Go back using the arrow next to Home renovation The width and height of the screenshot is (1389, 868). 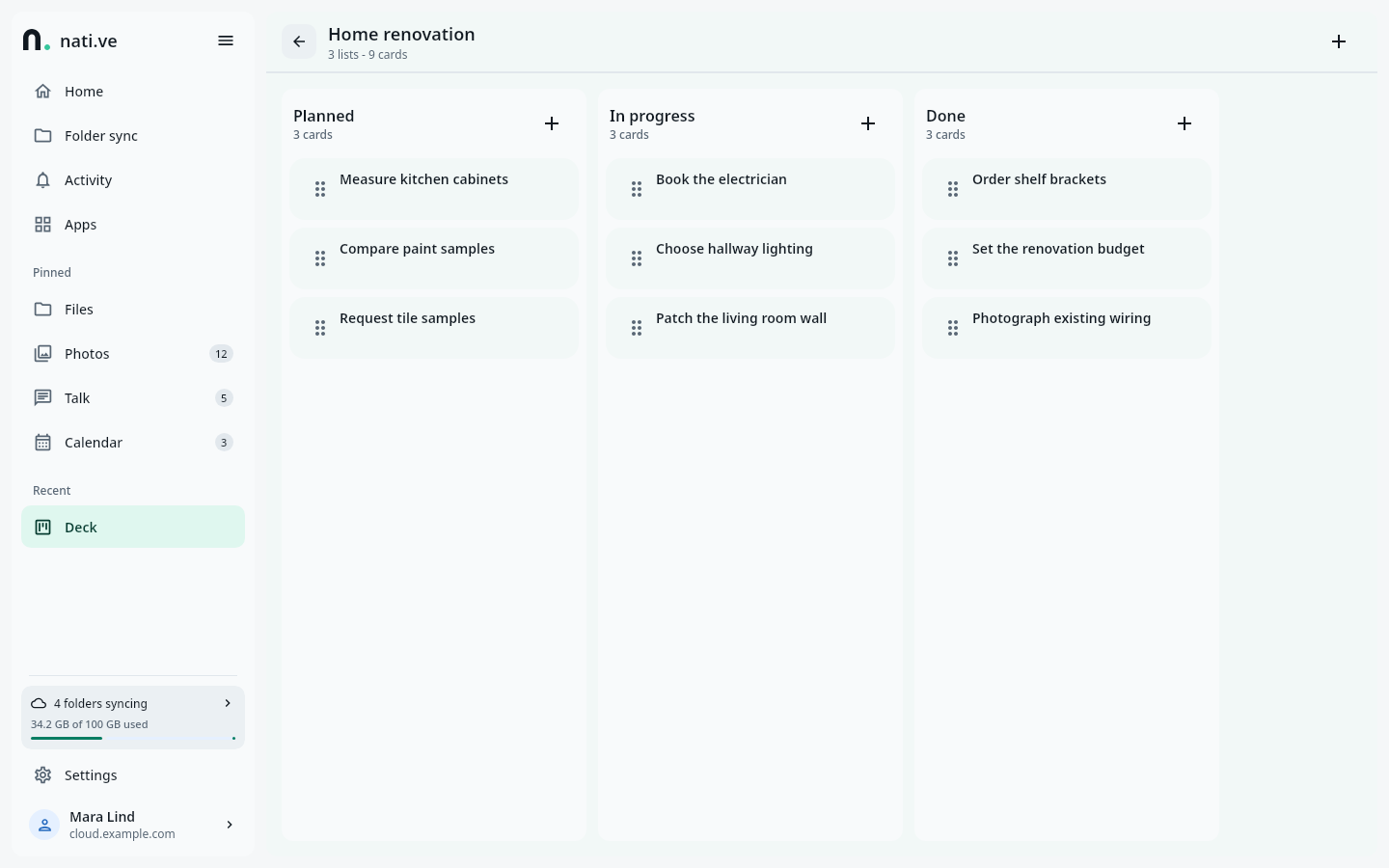[299, 41]
